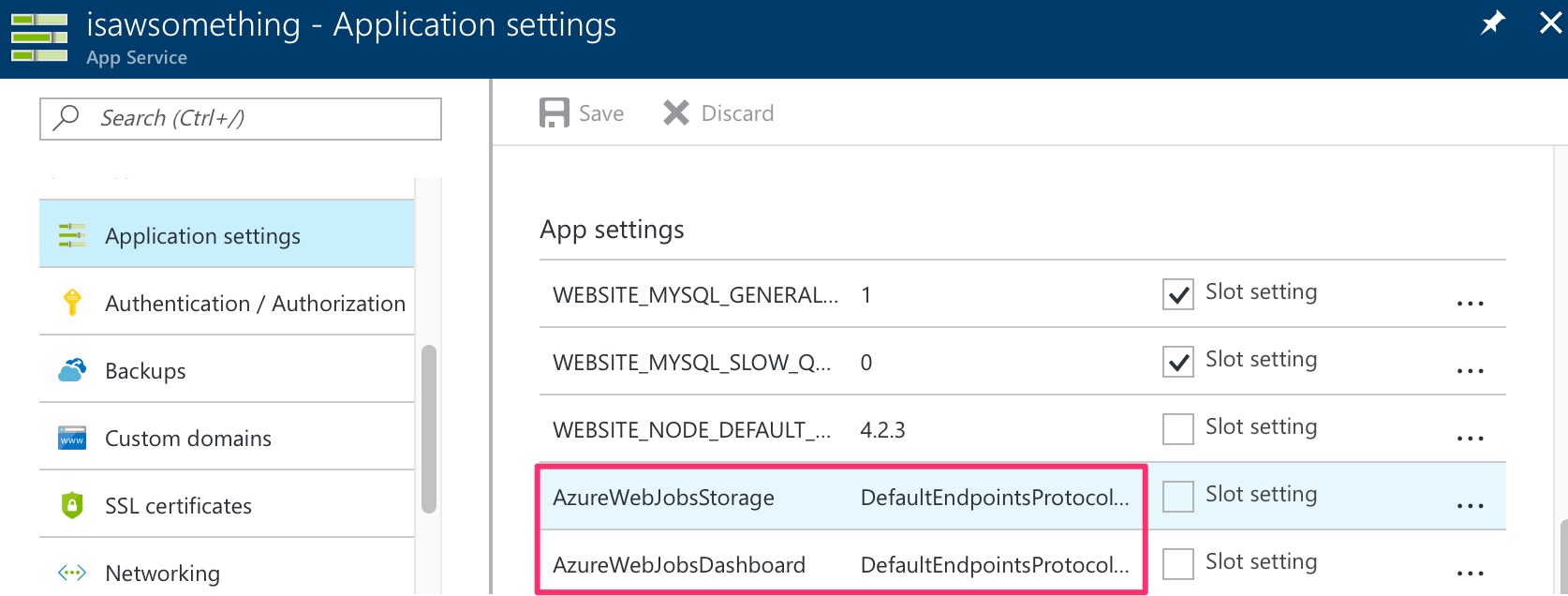Open more options for WEBSITE_MYSQL_SLOW_Q row

(x=1470, y=371)
